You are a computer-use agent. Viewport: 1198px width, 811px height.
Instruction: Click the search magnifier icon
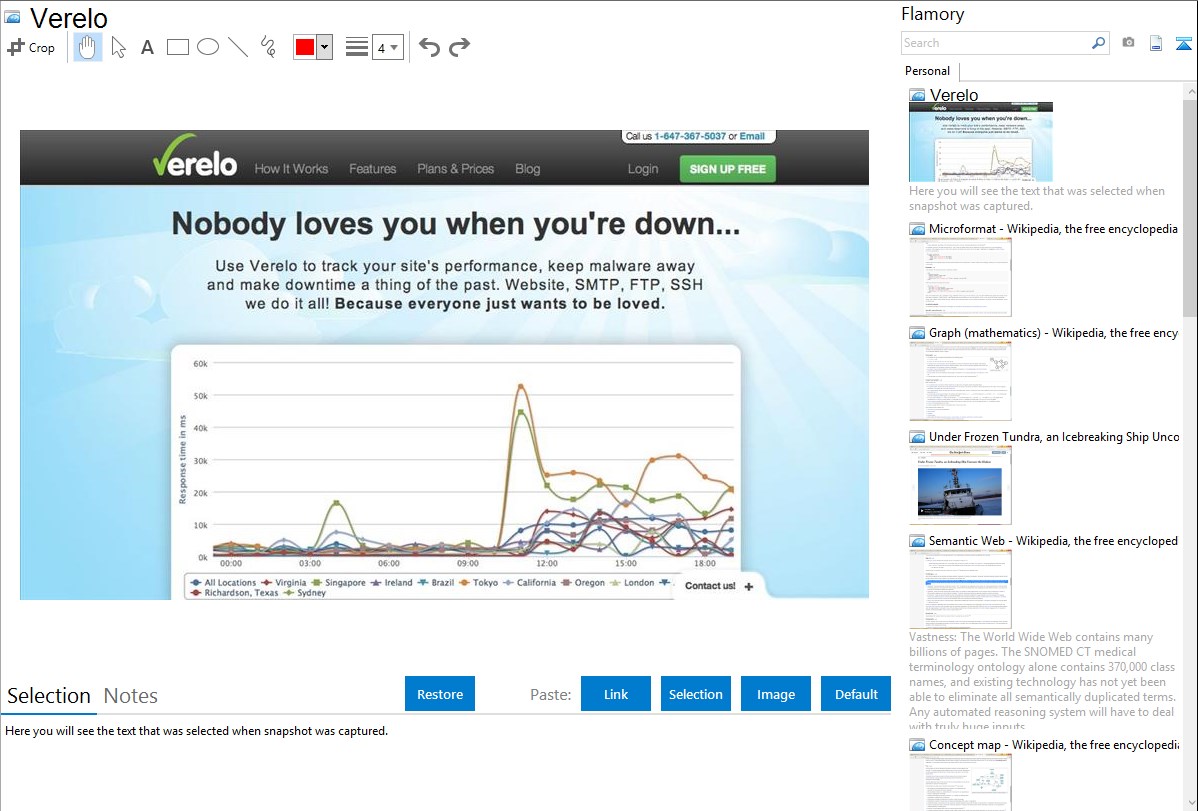(x=1098, y=43)
